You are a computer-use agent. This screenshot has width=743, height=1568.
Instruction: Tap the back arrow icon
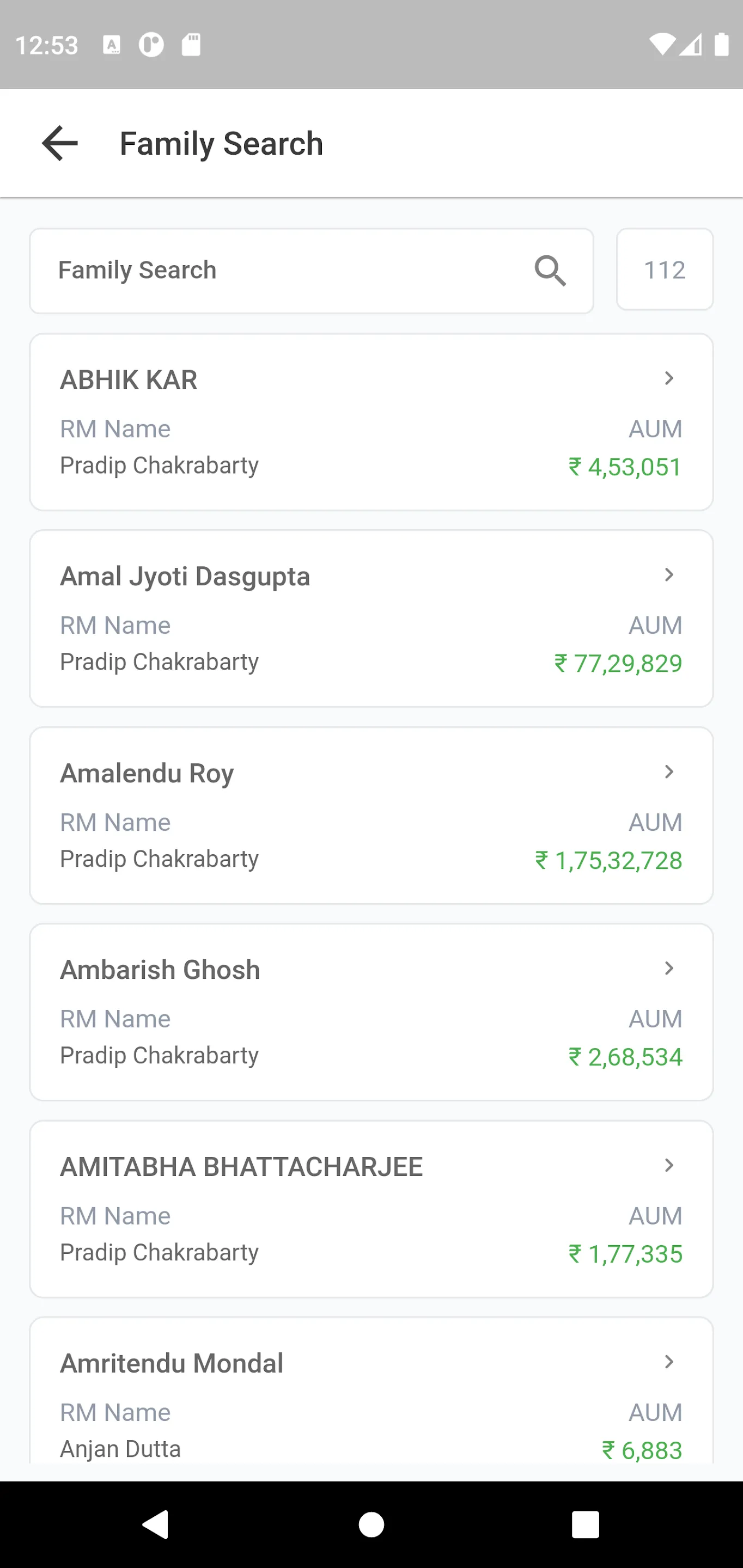tap(60, 144)
